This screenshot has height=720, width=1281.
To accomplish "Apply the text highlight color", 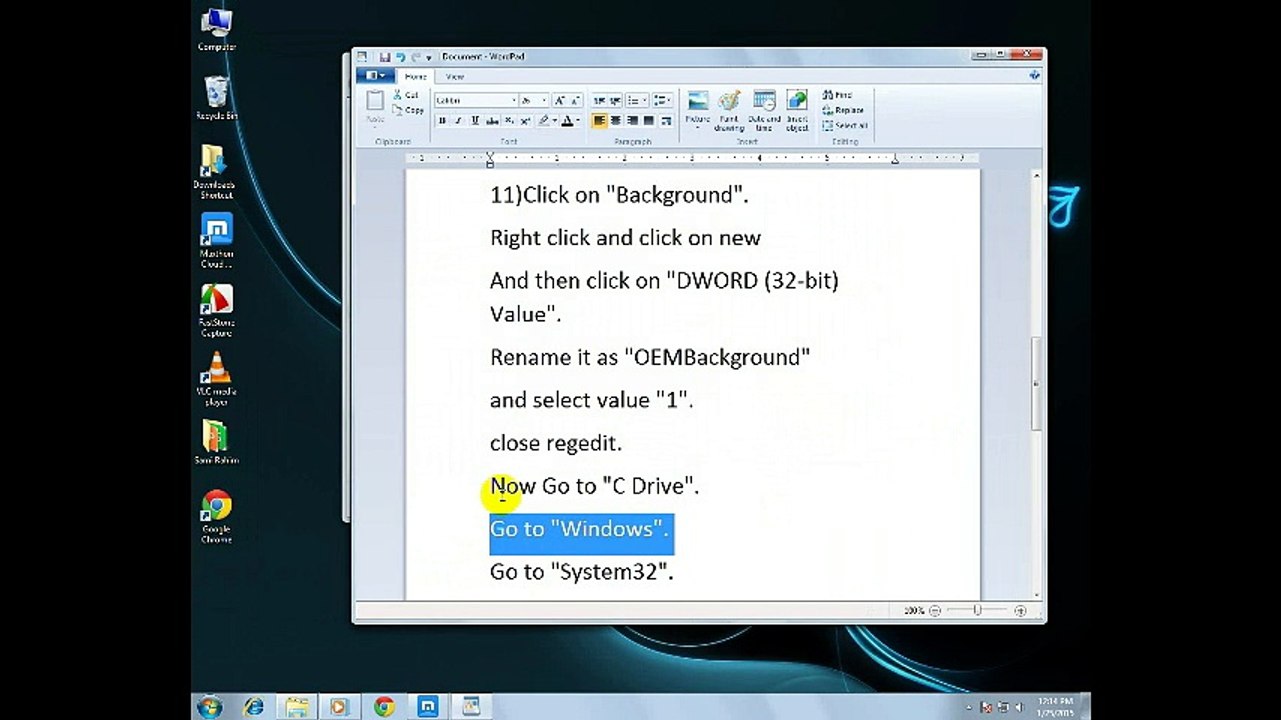I will (543, 121).
